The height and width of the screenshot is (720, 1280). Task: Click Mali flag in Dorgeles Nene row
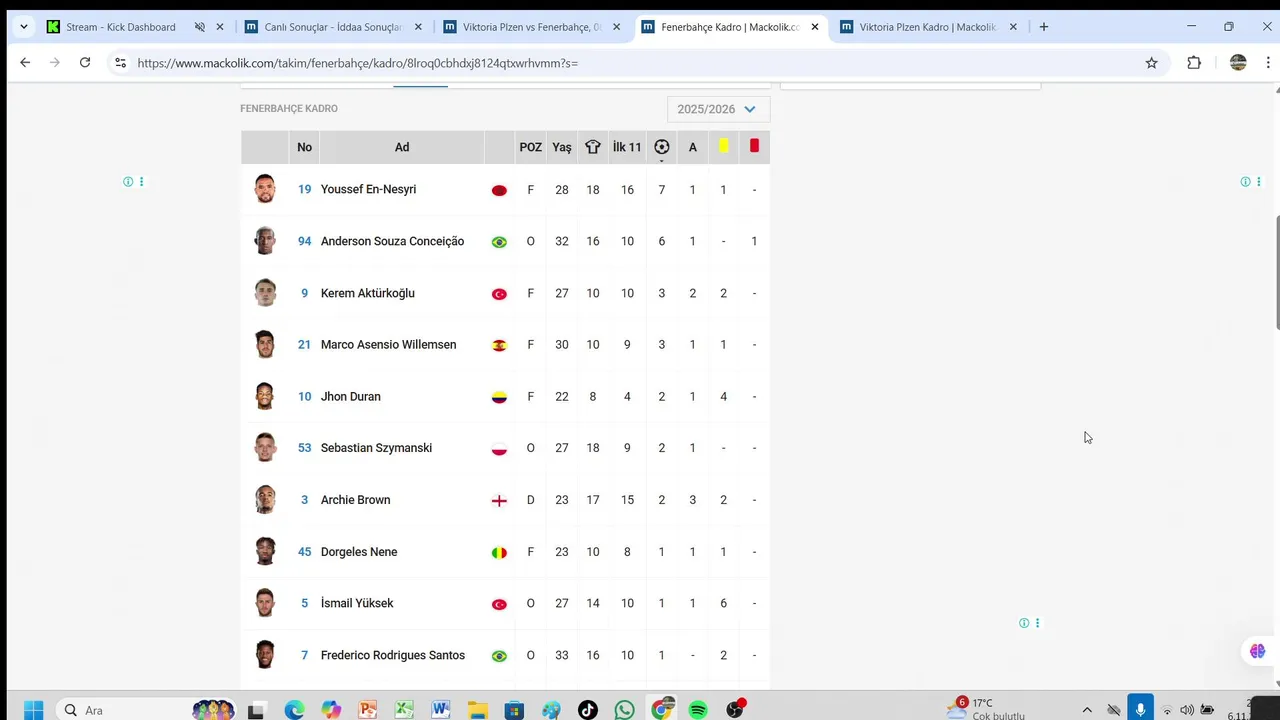click(499, 553)
